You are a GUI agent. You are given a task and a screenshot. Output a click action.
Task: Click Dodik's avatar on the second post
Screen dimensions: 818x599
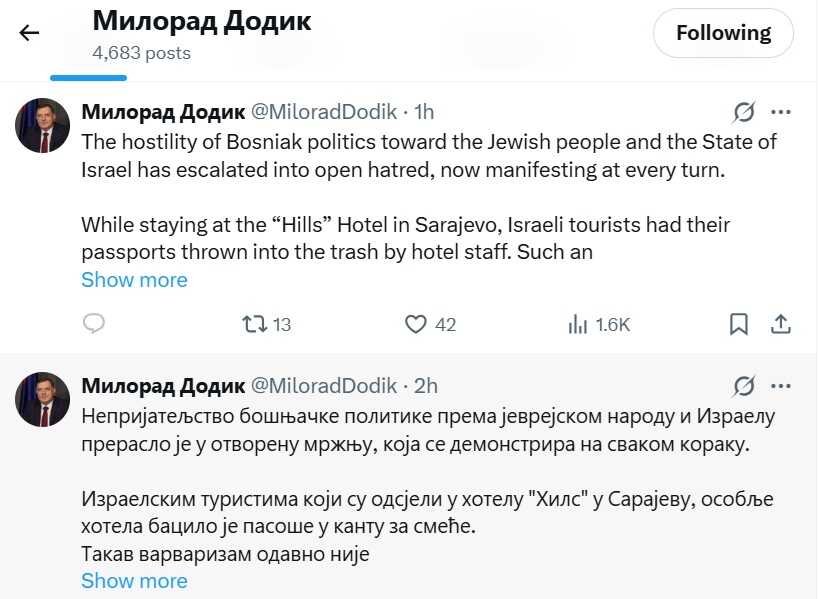coord(42,400)
